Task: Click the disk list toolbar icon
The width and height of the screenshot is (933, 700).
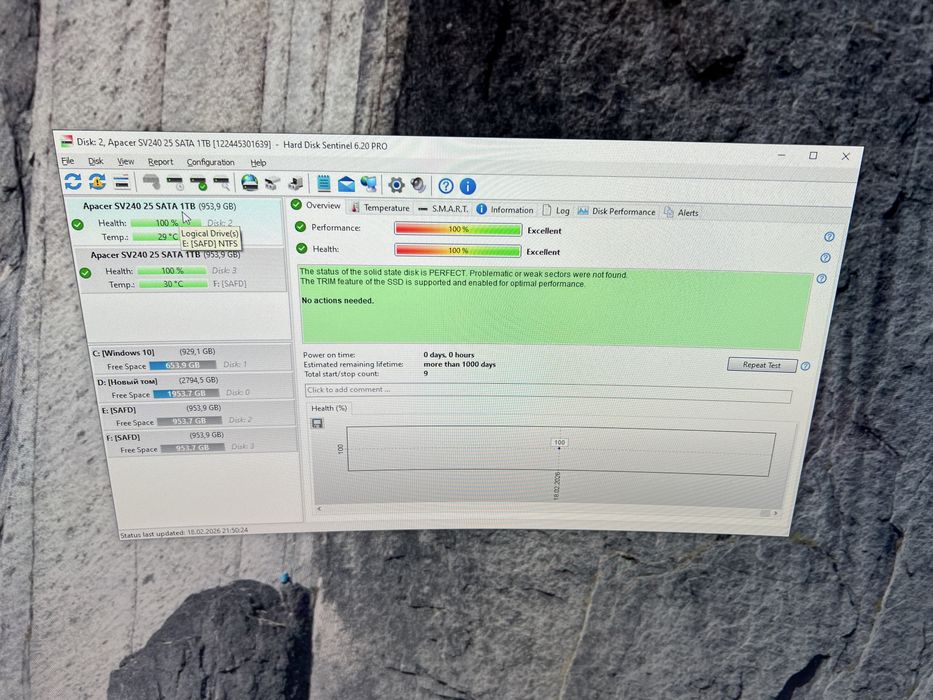Action: pos(122,182)
